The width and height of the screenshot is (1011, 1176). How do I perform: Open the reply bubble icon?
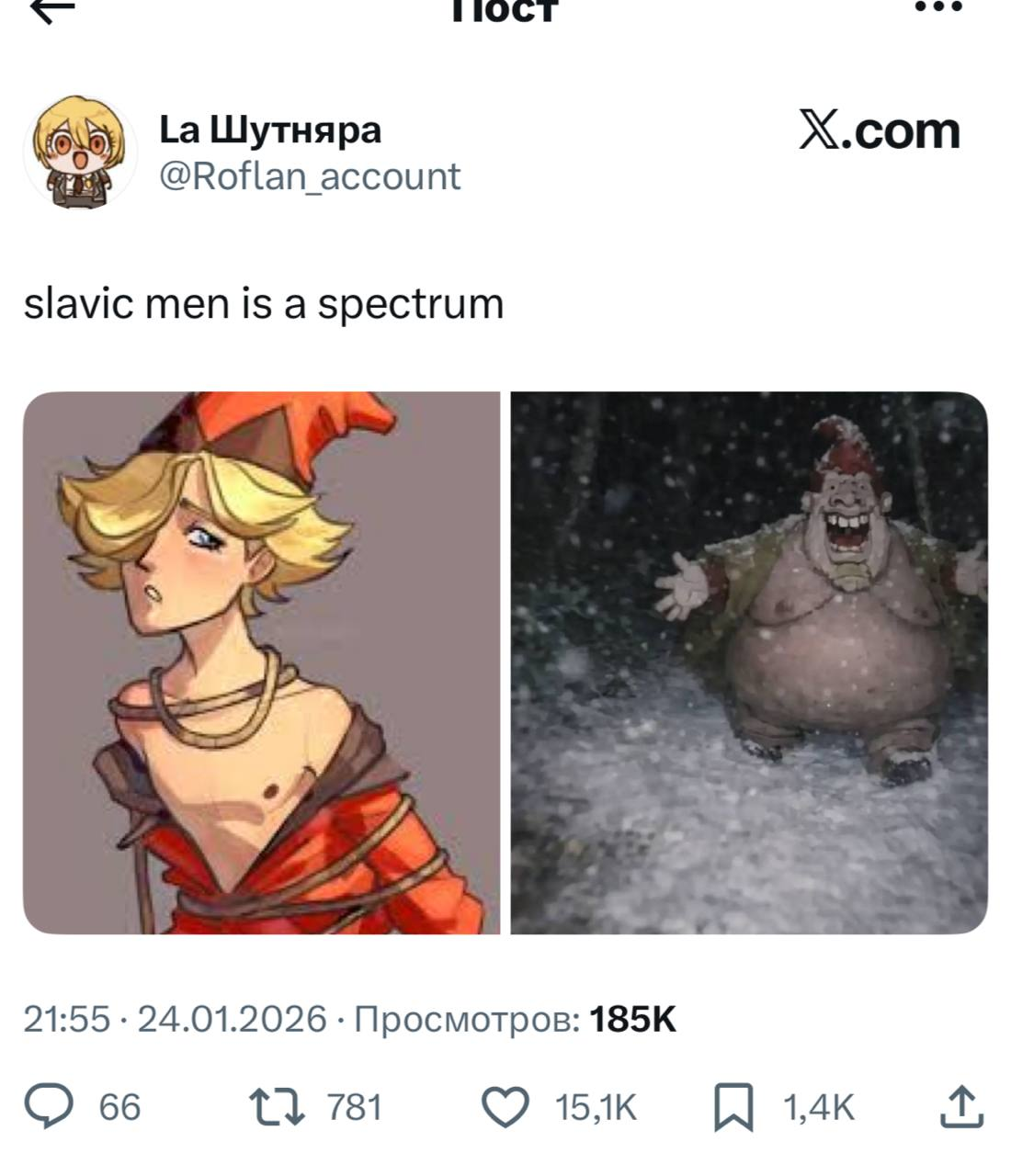69,1106
